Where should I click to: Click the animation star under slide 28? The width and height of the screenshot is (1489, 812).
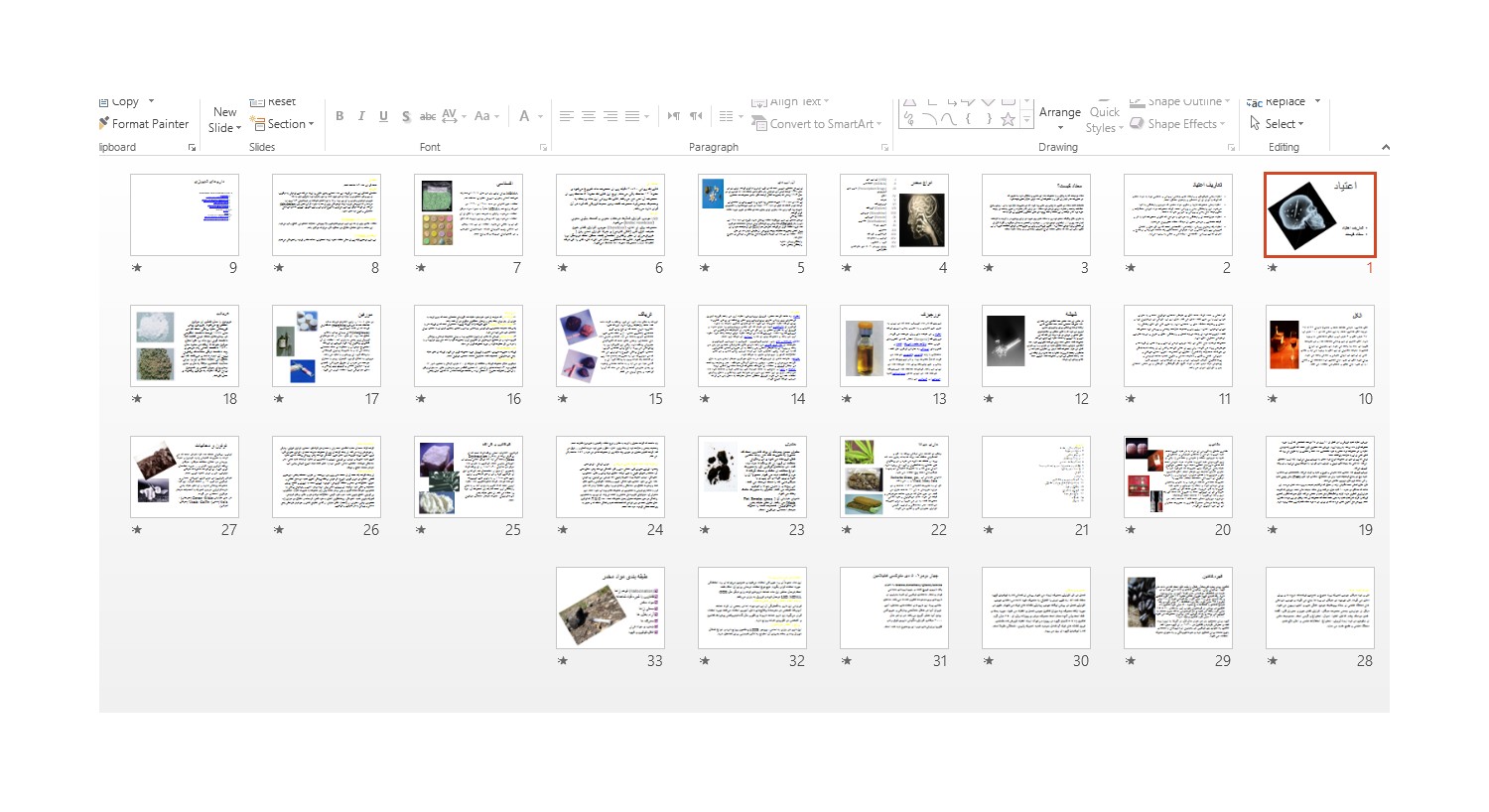click(1273, 661)
